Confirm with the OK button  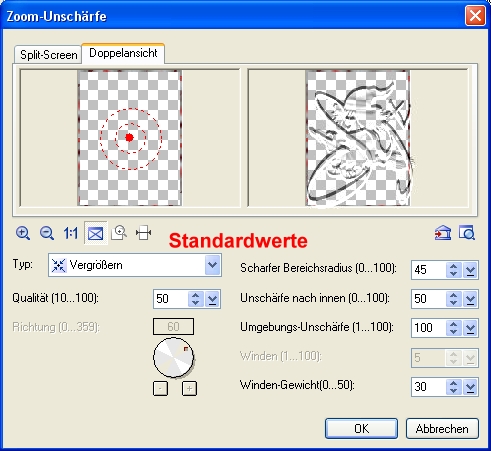point(361,429)
